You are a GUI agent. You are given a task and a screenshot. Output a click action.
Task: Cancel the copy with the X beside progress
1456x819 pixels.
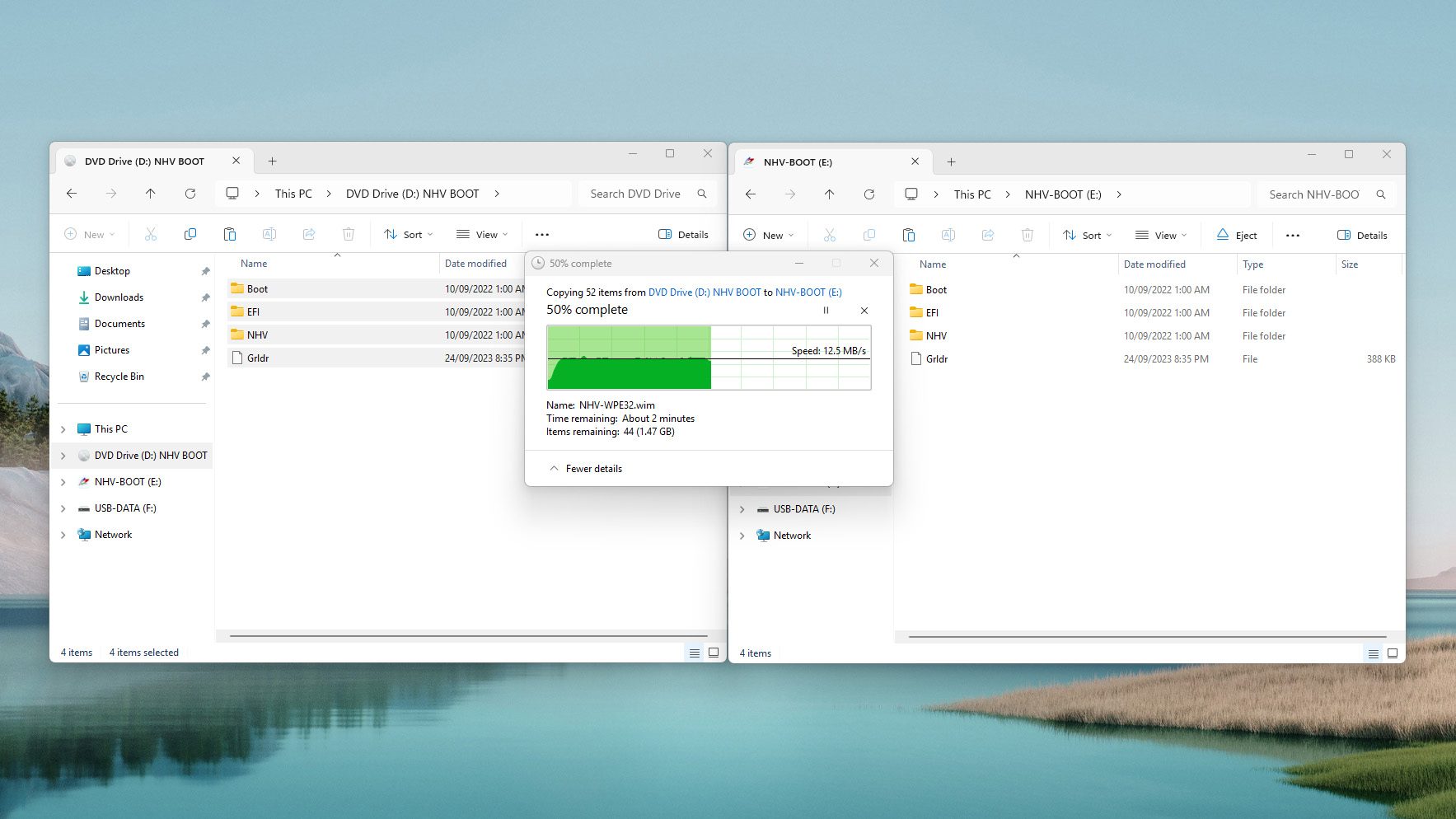pyautogui.click(x=864, y=311)
